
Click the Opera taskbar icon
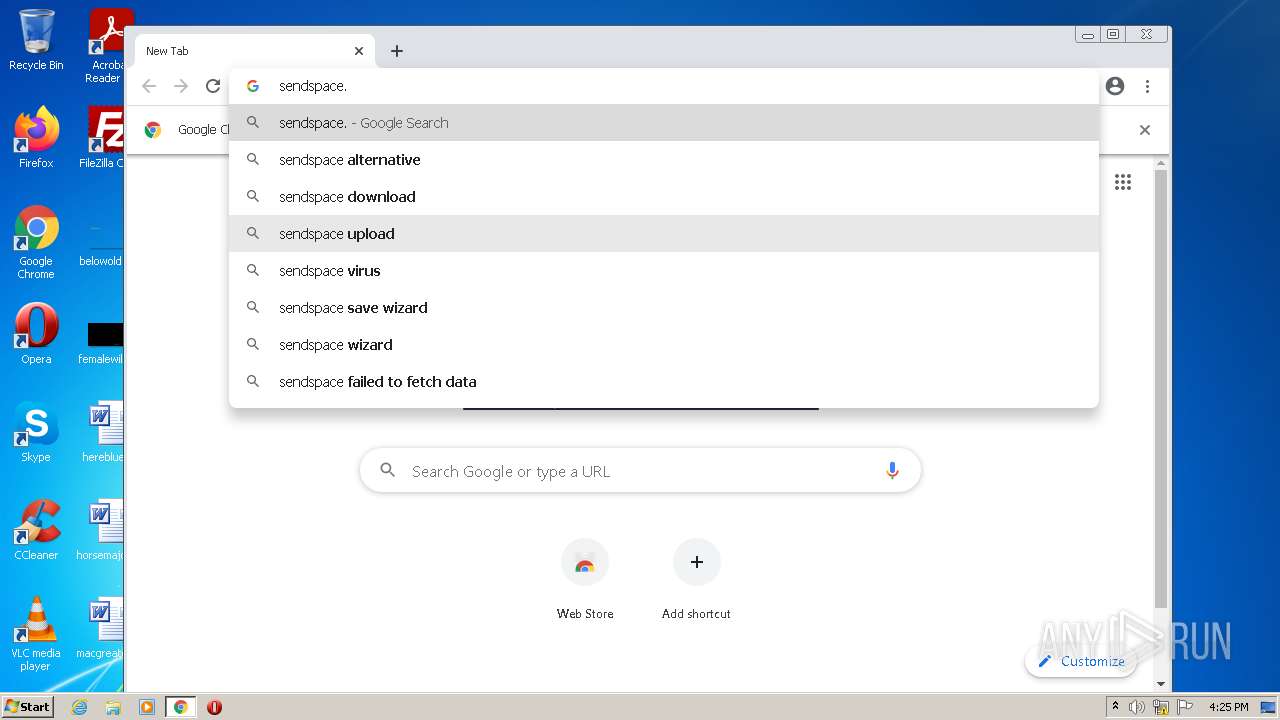pos(214,707)
